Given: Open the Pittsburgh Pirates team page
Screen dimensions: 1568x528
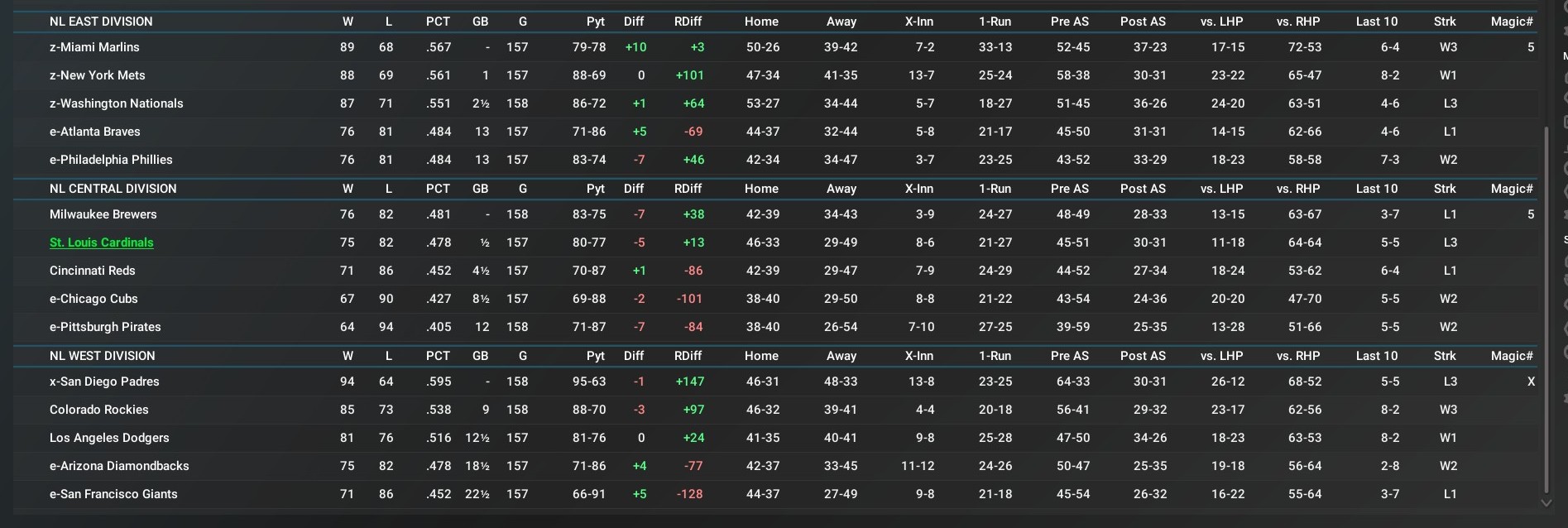Looking at the screenshot, I should [x=105, y=327].
